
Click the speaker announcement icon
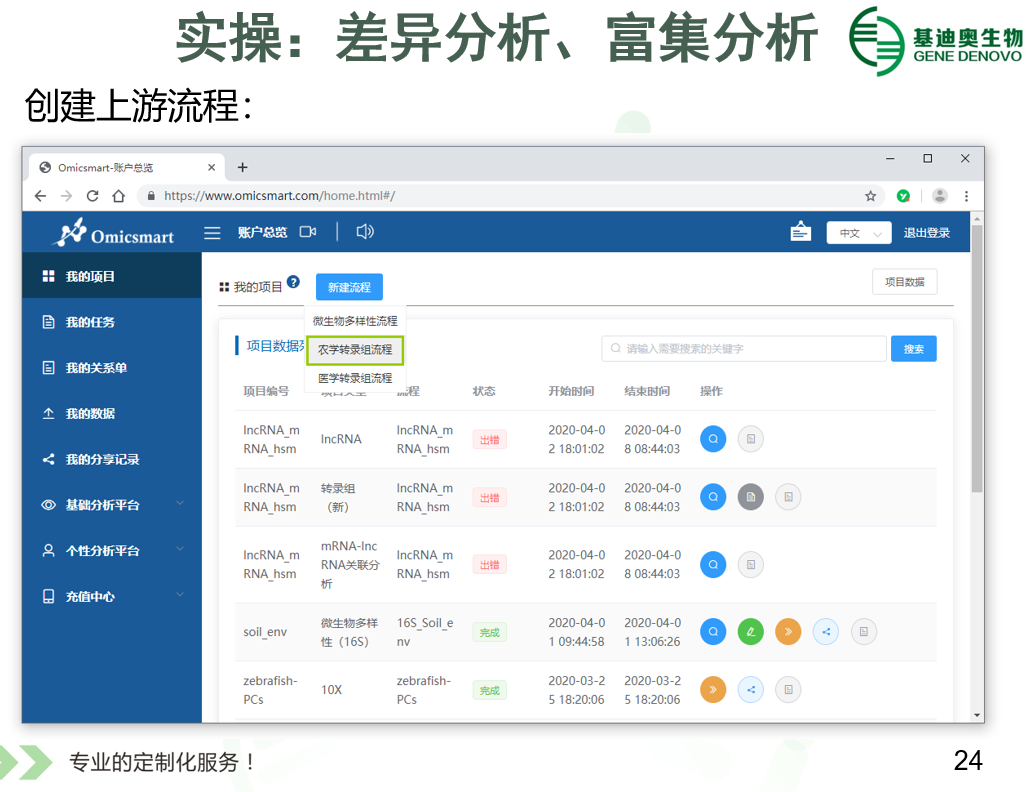point(364,232)
